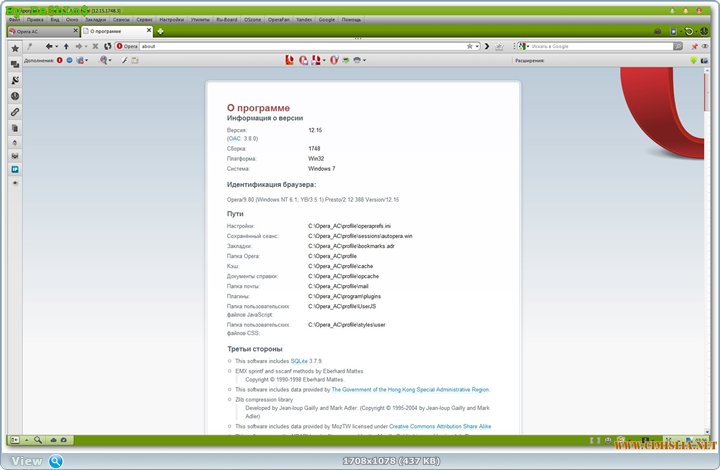Expand the address bar bookmark star dropdown
720x470 pixels.
[x=476, y=46]
